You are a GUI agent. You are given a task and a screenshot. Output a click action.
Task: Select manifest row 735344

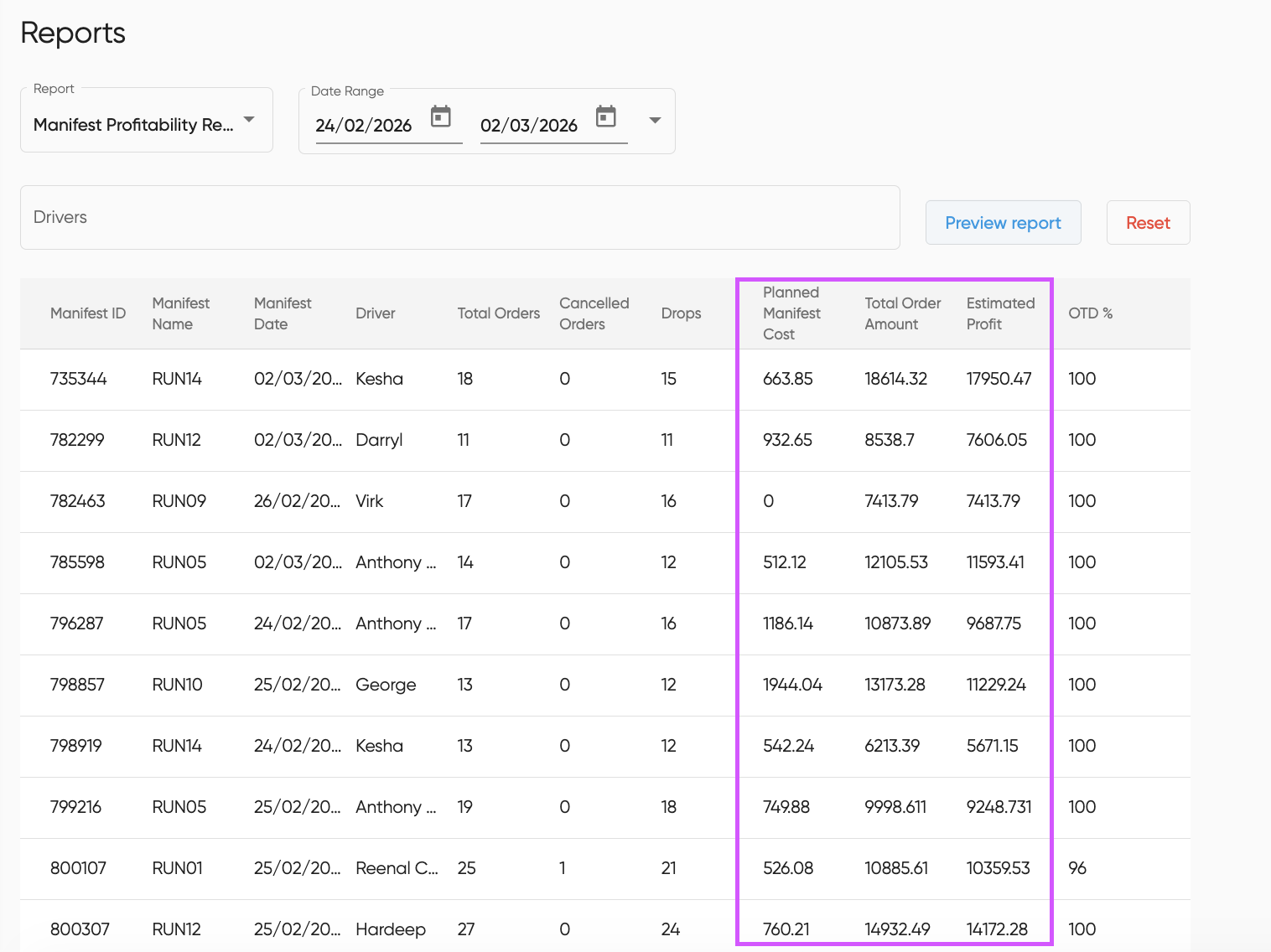79,379
